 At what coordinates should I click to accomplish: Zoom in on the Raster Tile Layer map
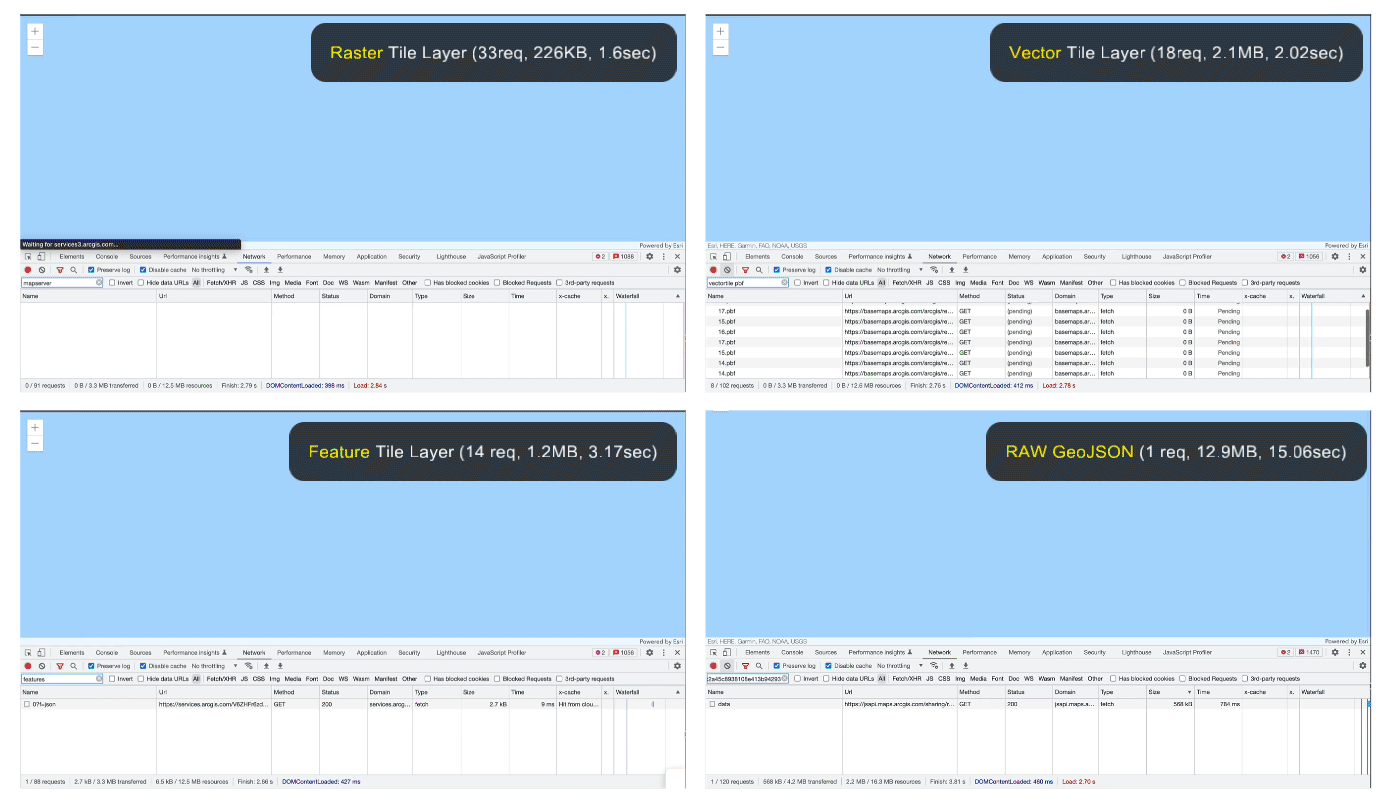click(x=35, y=32)
